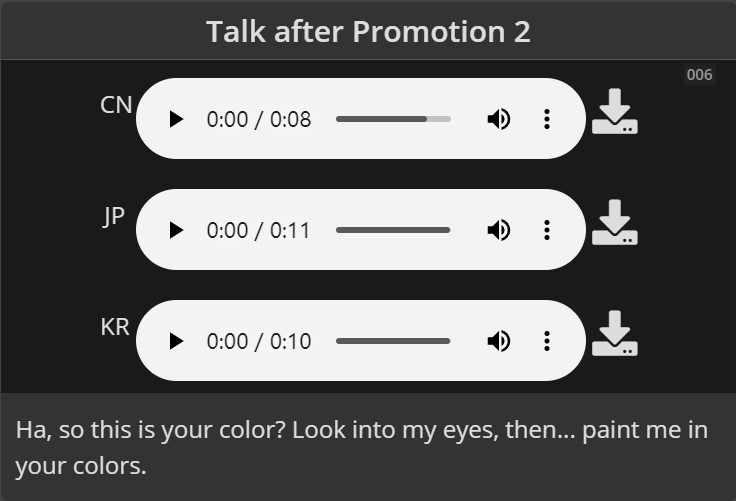Click the KR language label

tap(115, 327)
